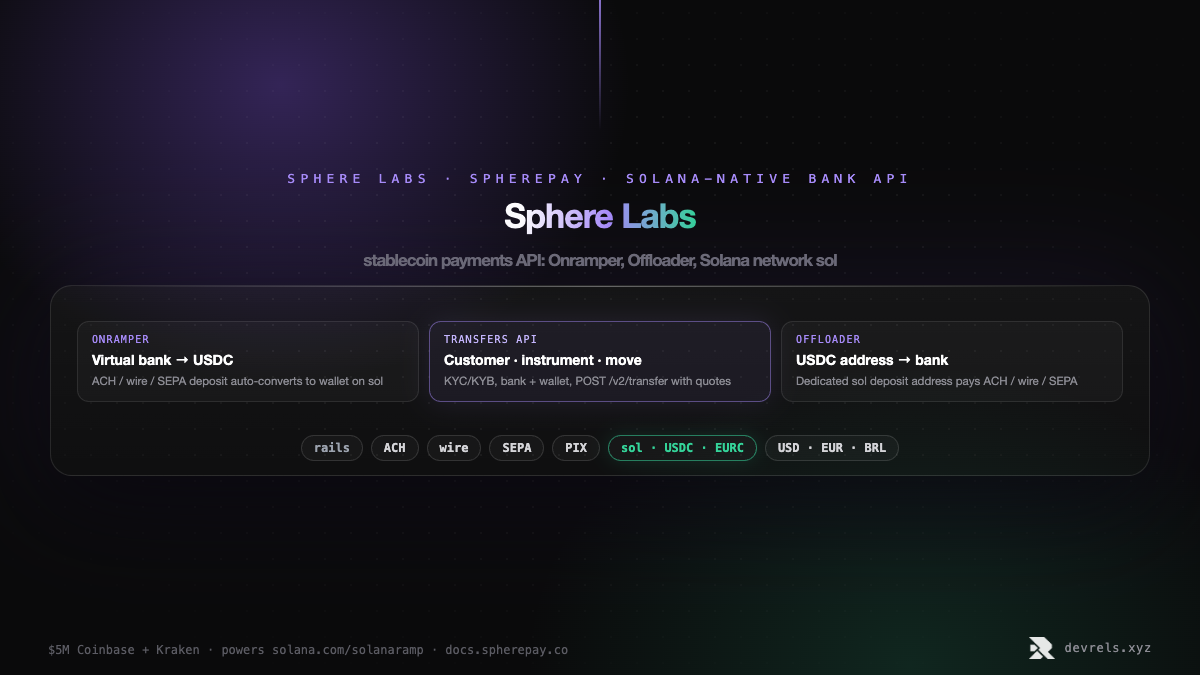Click the PIX pill
Image resolution: width=1200 pixels, height=675 pixels.
576,448
